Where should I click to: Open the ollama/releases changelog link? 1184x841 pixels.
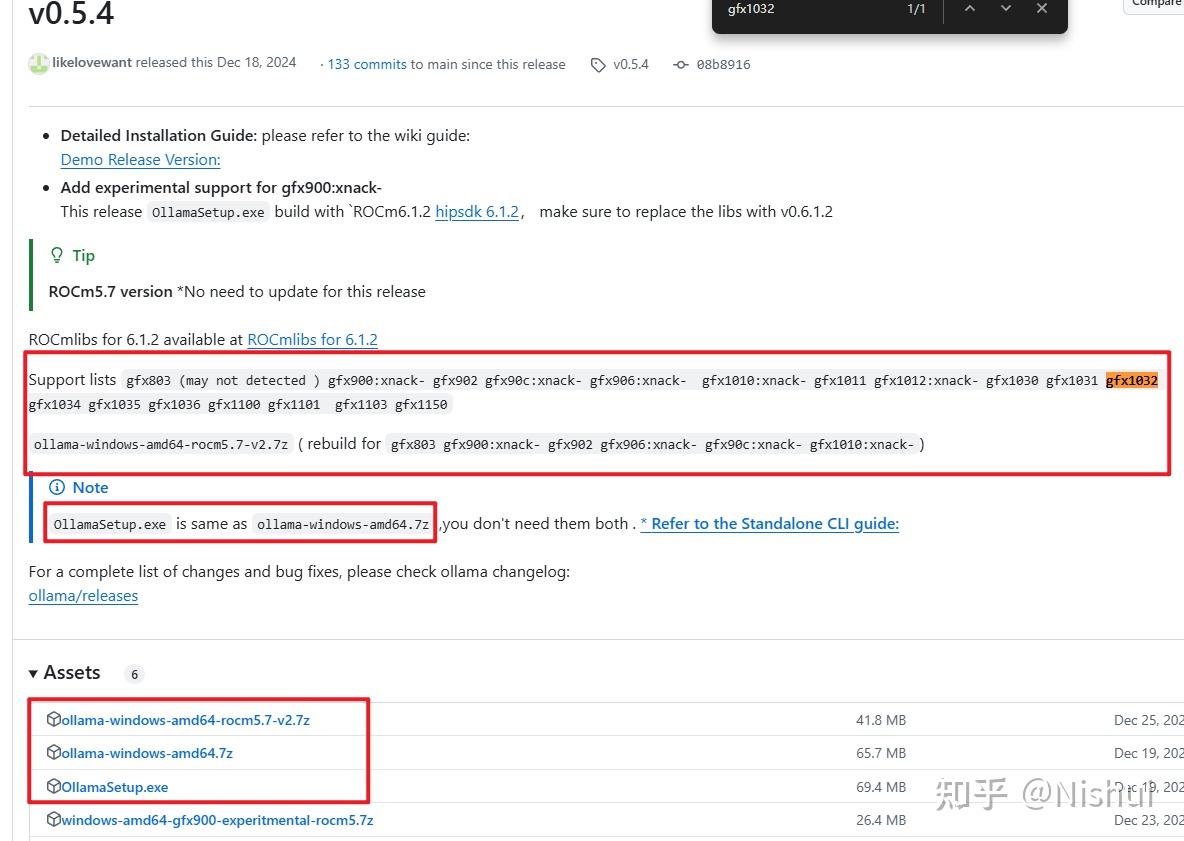coord(83,595)
